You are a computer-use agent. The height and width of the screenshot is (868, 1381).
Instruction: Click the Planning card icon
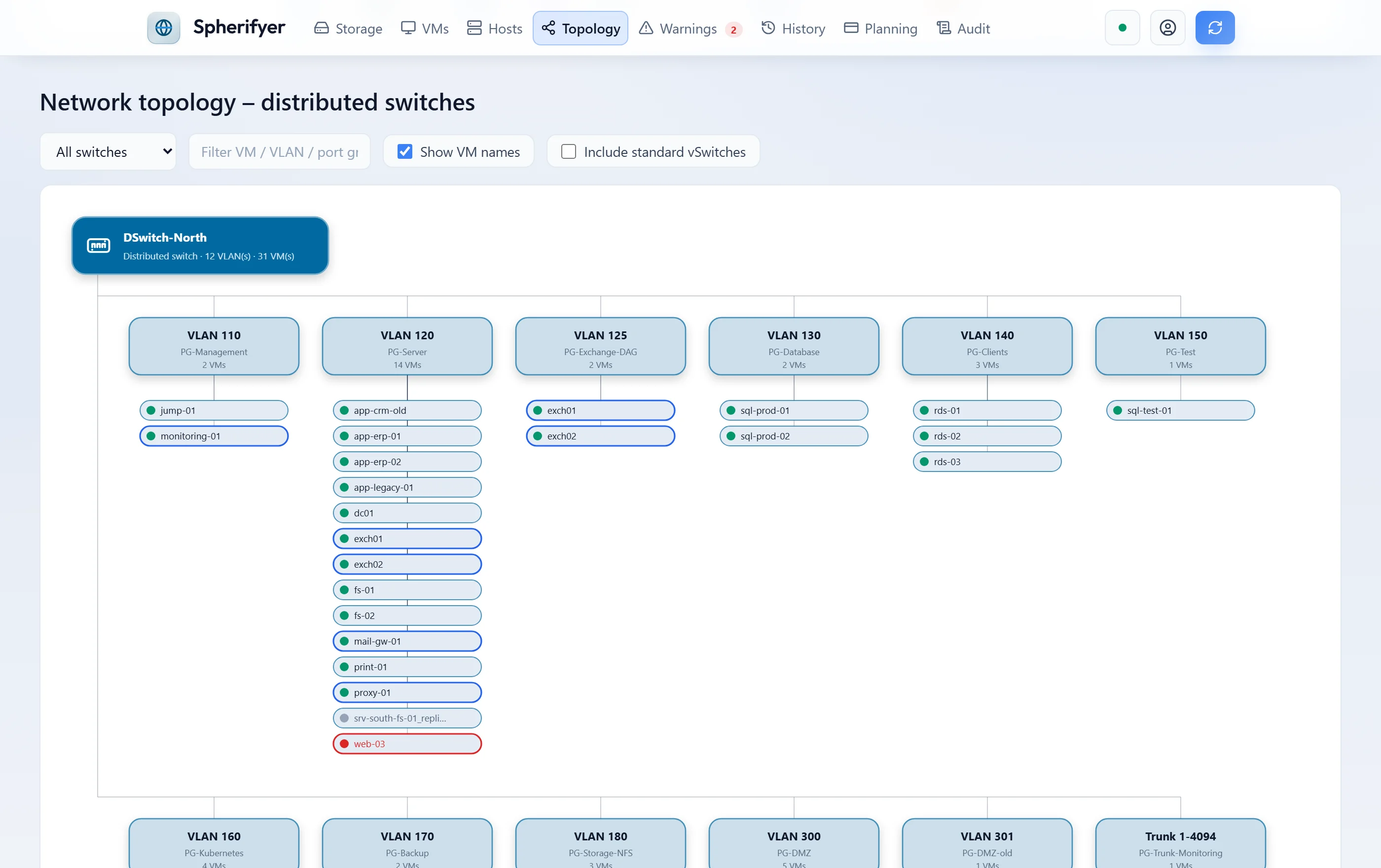click(850, 28)
